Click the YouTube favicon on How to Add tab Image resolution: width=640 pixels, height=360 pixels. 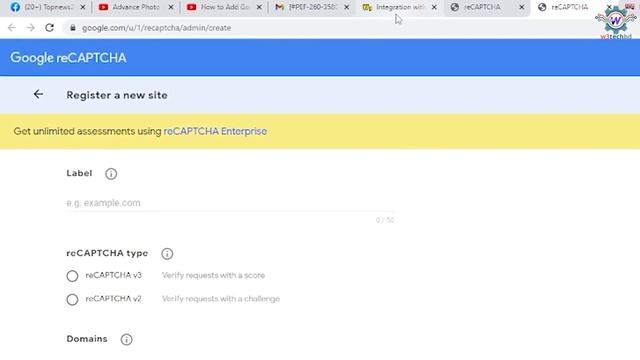coord(191,7)
